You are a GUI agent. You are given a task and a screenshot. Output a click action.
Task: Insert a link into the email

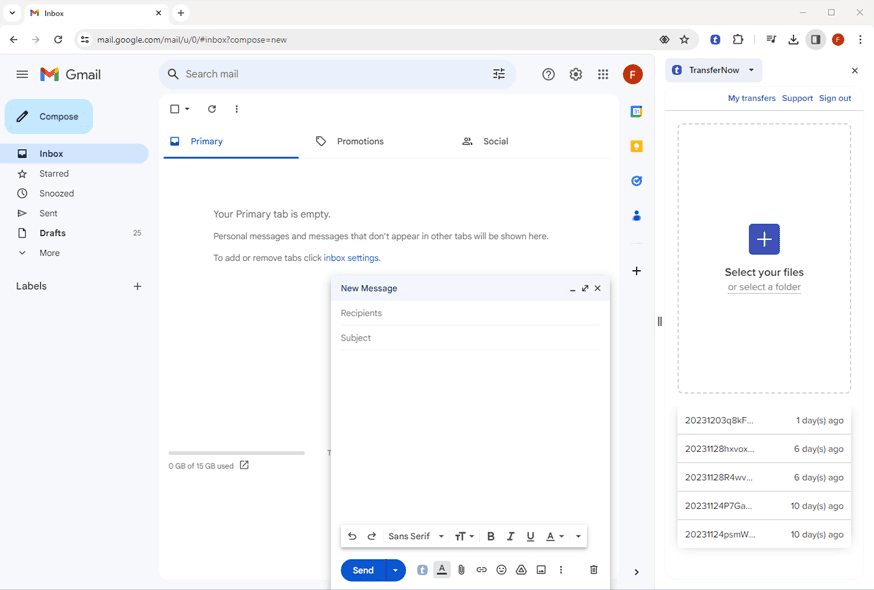[481, 569]
